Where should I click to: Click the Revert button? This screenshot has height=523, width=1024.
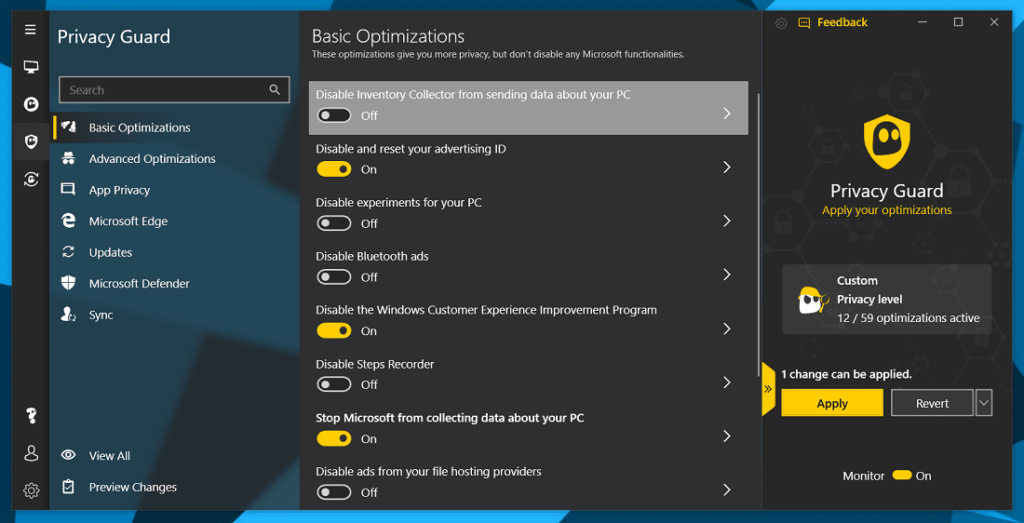coord(932,403)
